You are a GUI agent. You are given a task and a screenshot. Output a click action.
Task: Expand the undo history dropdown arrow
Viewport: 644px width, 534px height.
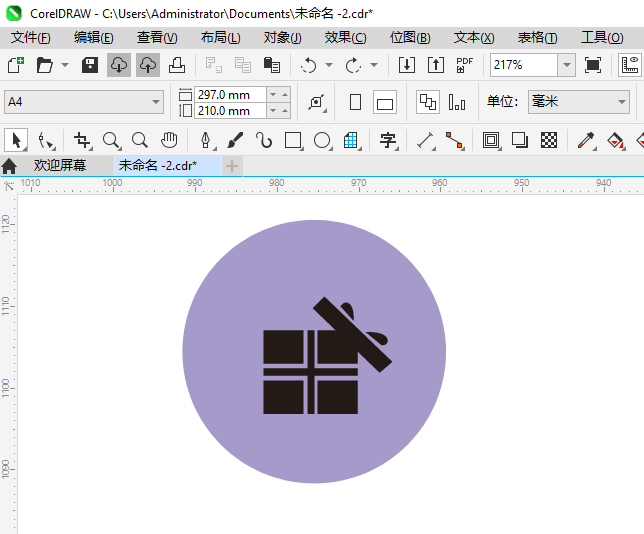[329, 65]
